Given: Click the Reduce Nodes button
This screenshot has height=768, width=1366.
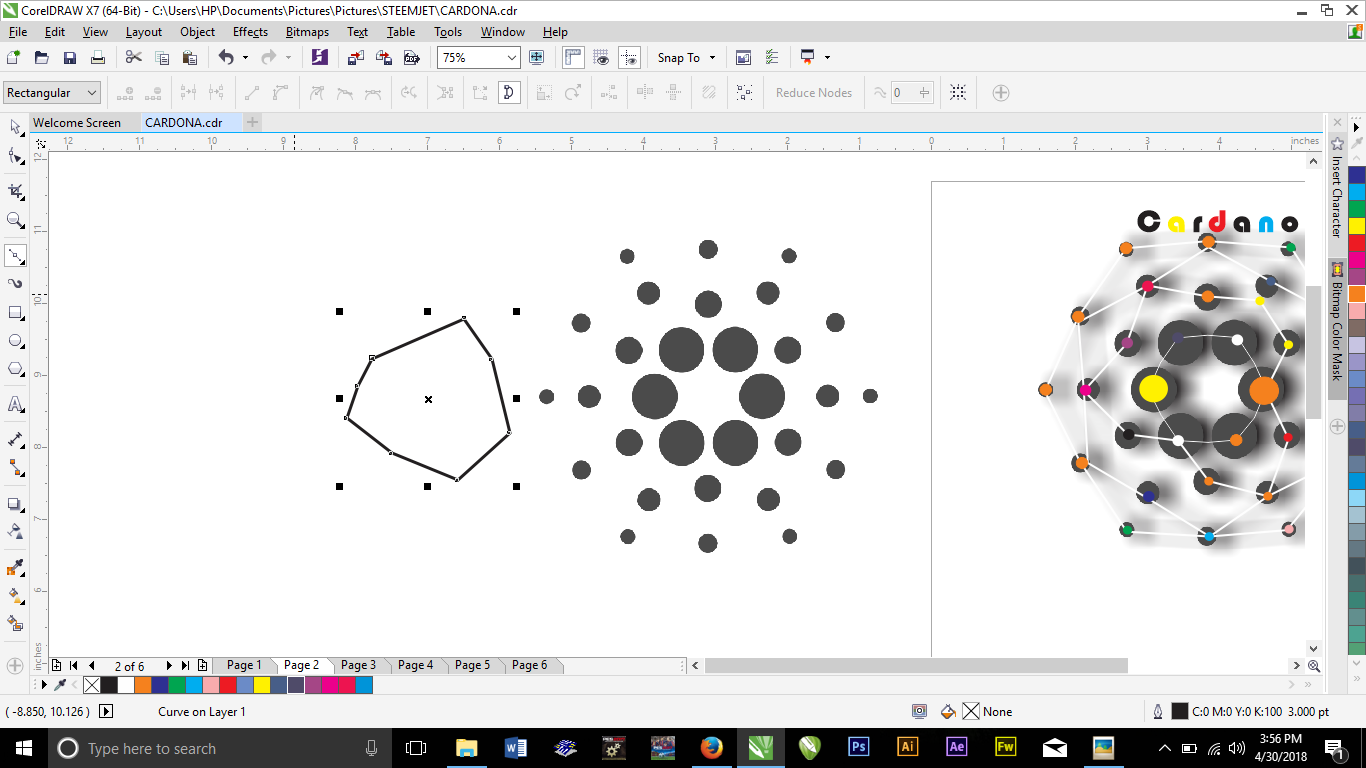Looking at the screenshot, I should 814,93.
